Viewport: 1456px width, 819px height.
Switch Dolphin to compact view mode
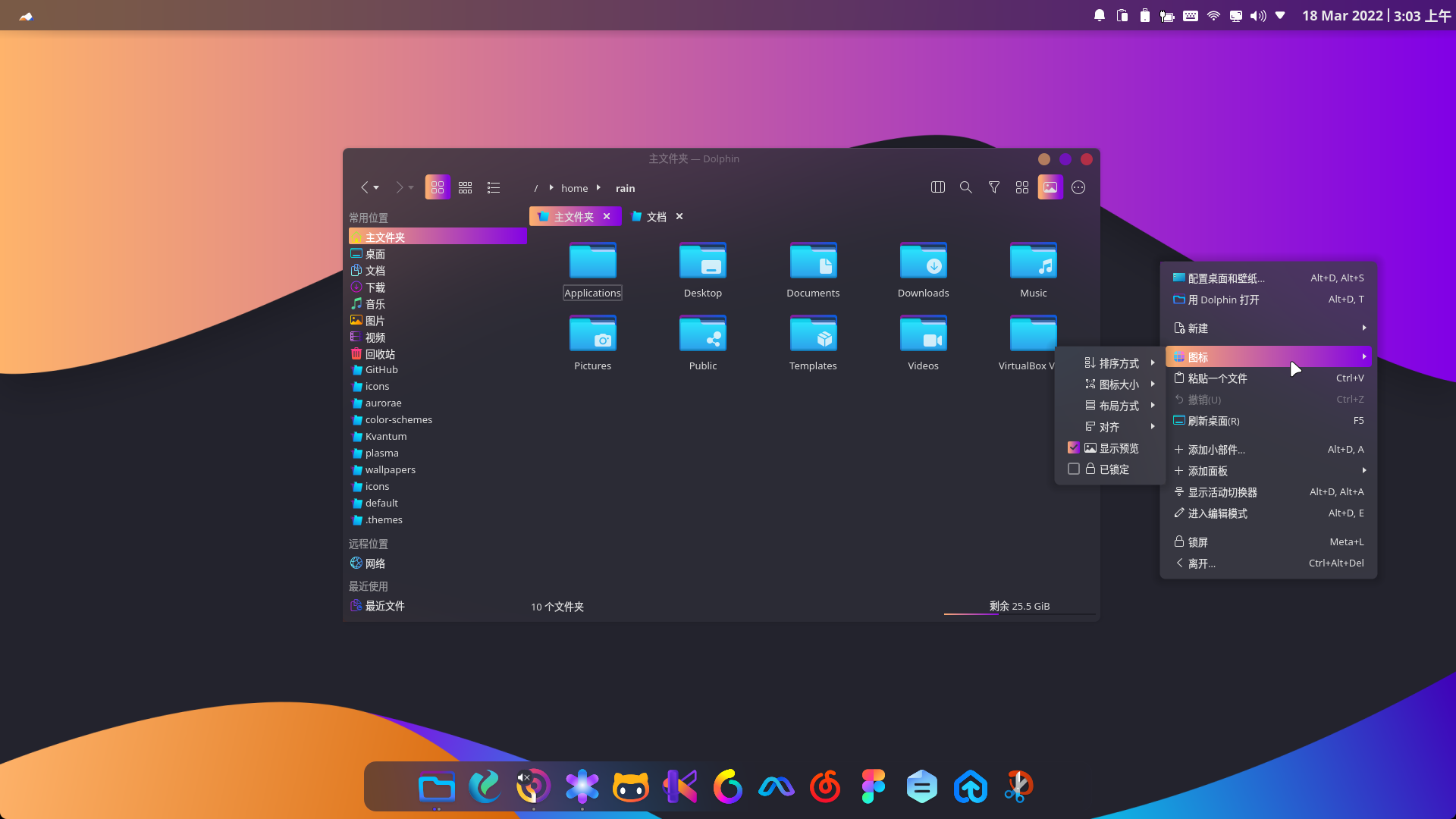click(466, 187)
